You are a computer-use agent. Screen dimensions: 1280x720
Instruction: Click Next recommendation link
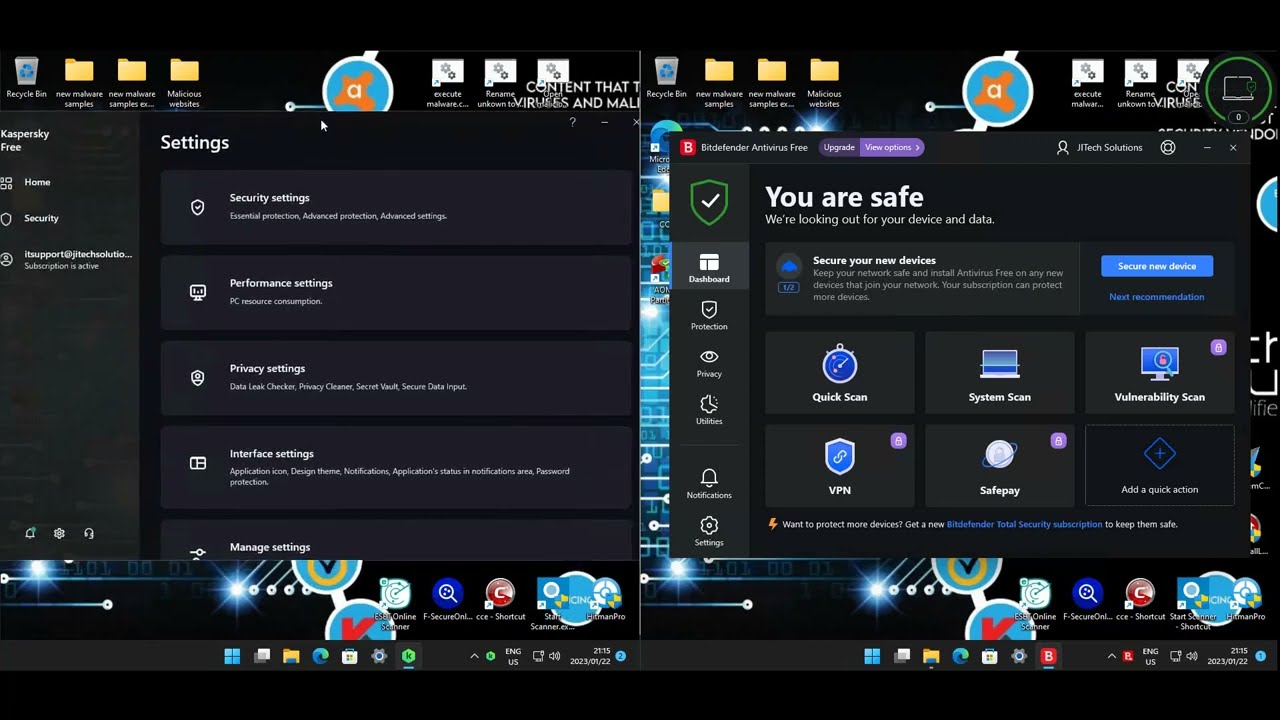1157,297
